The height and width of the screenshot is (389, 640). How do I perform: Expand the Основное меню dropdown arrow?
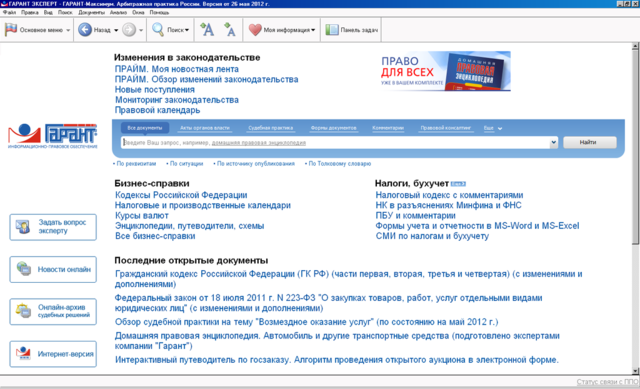tap(68, 30)
